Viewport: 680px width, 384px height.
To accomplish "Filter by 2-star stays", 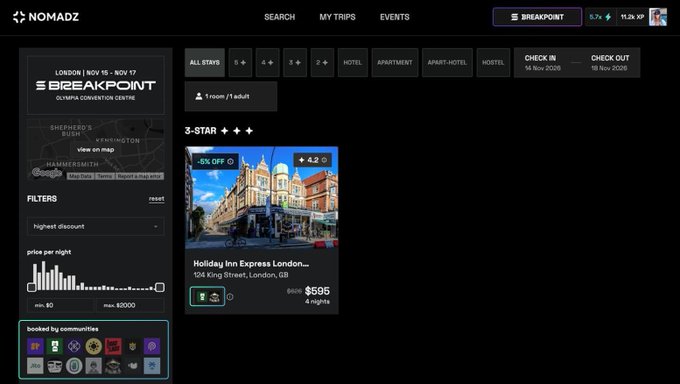I will pos(322,62).
